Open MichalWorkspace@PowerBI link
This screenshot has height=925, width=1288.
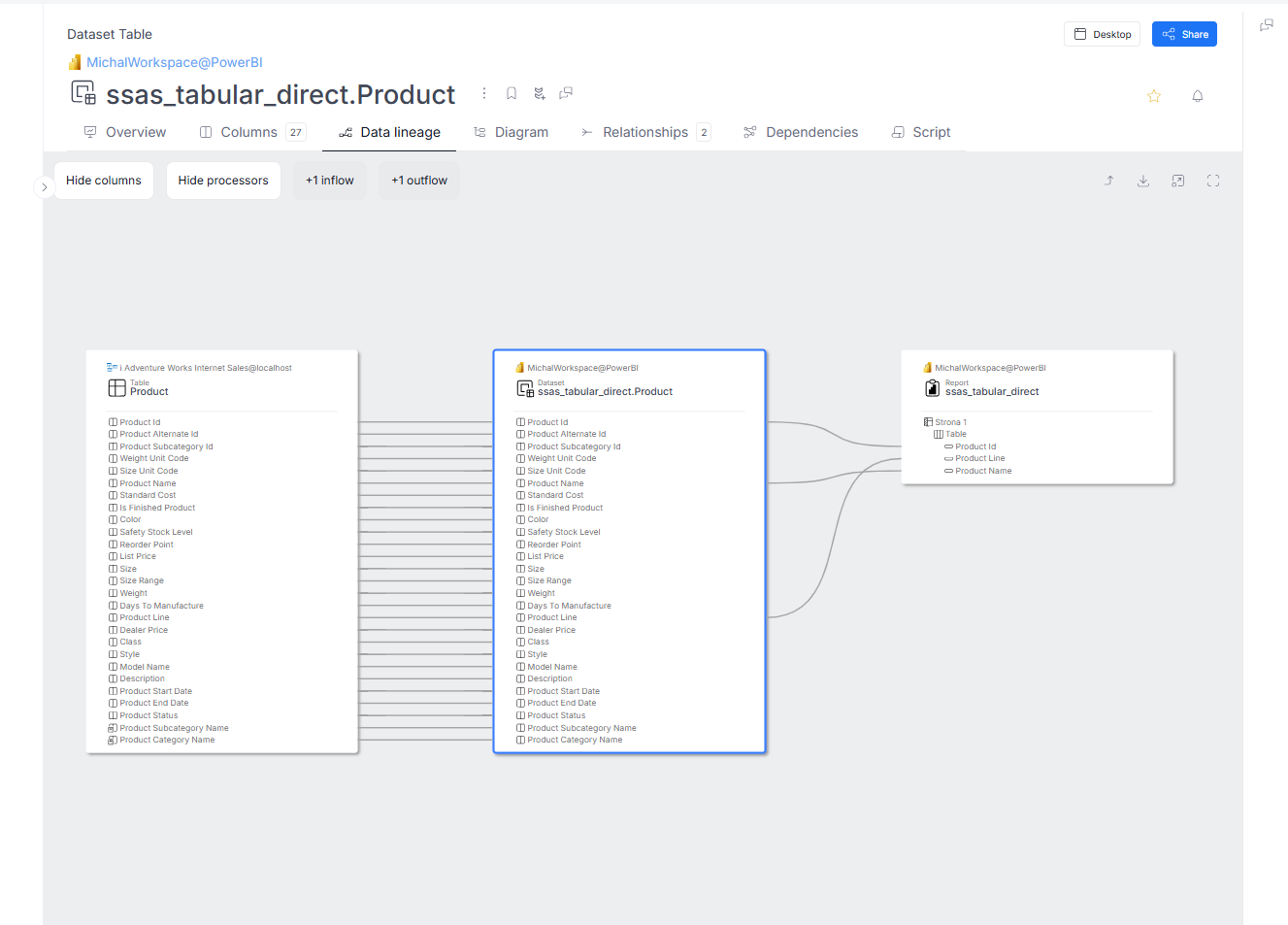click(x=175, y=62)
